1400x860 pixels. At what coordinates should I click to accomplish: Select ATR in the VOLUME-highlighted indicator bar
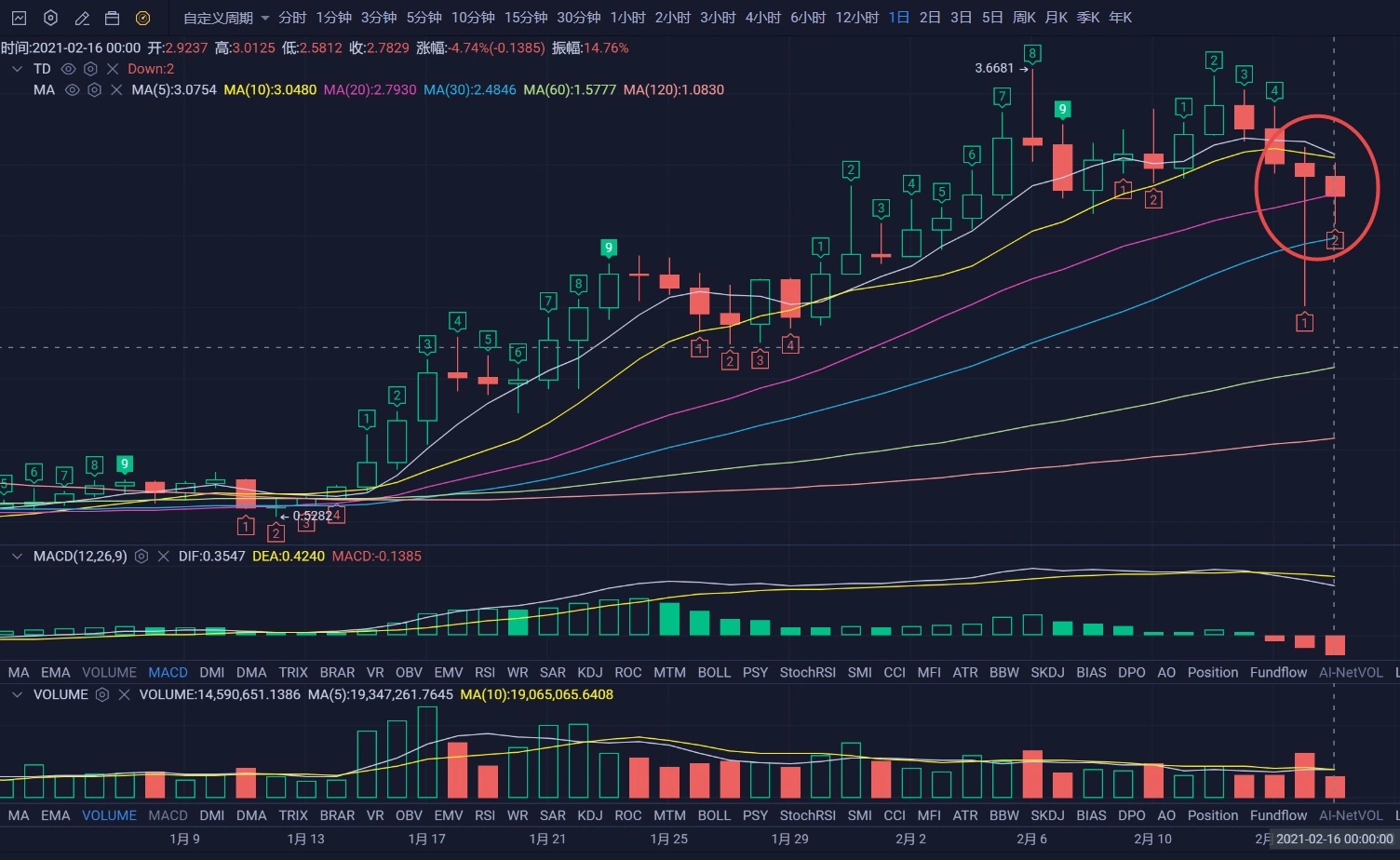[965, 815]
